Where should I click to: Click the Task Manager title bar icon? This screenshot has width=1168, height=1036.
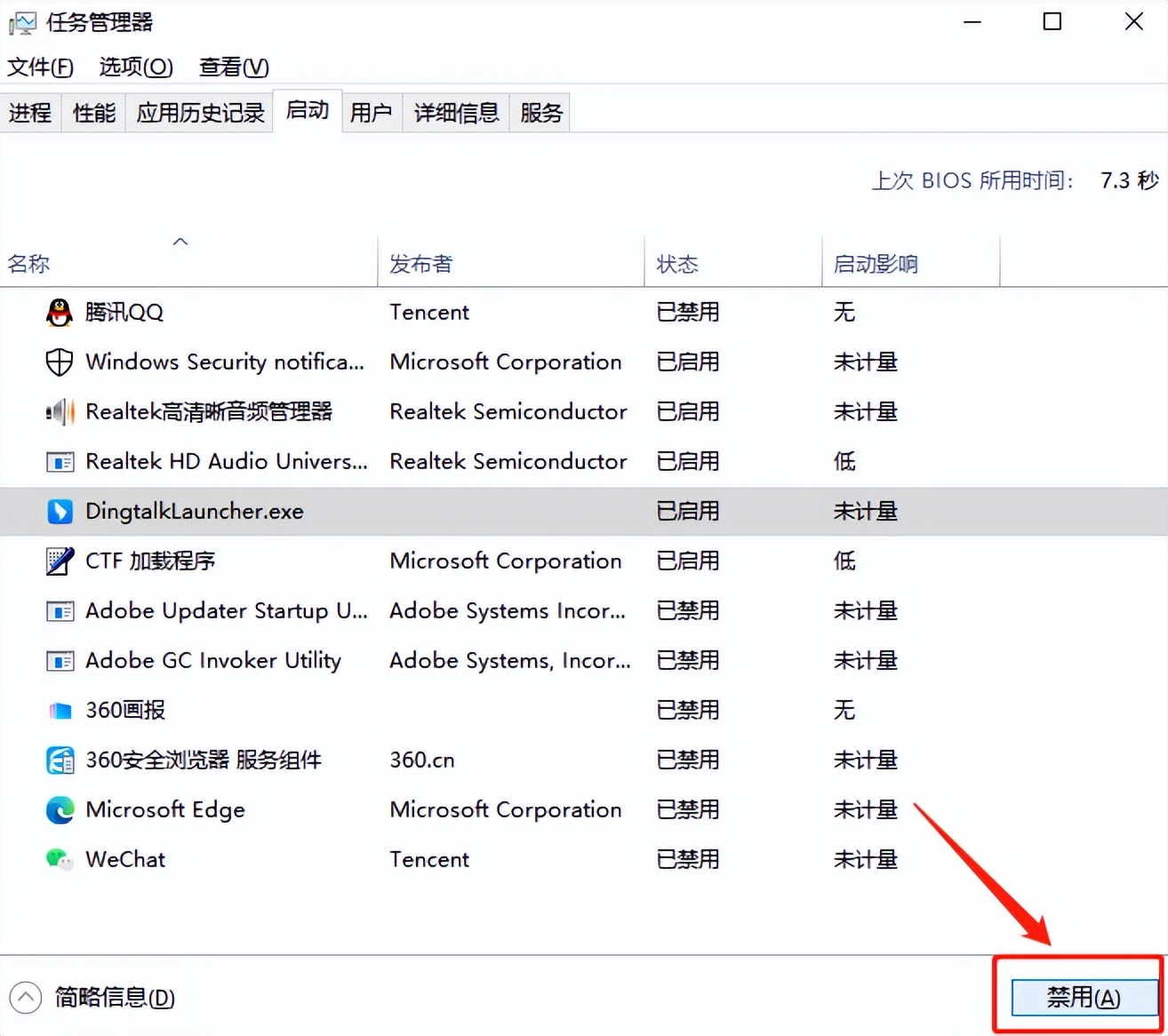pos(21,21)
